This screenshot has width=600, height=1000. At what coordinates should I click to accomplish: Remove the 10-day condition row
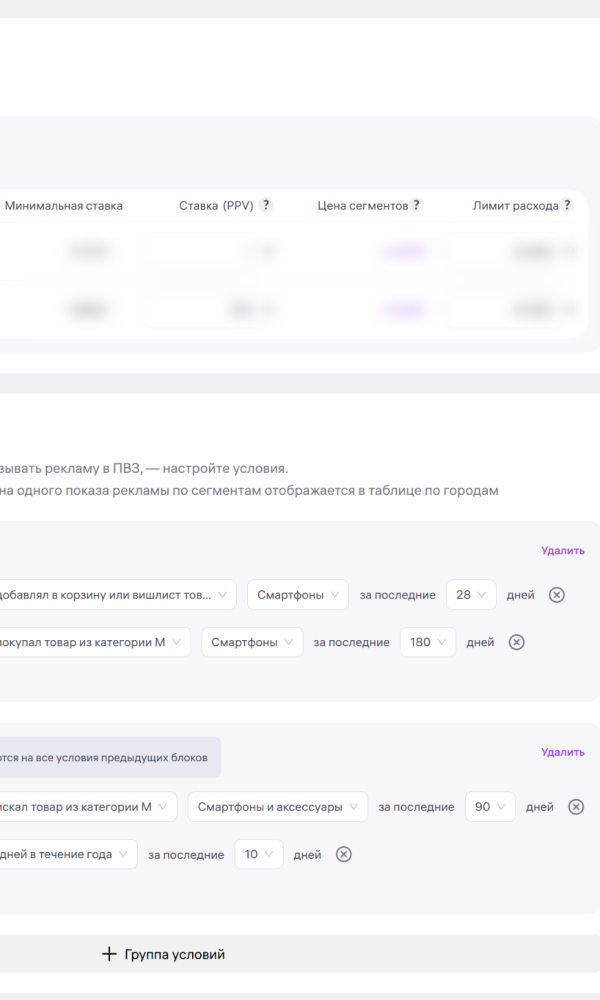(344, 854)
